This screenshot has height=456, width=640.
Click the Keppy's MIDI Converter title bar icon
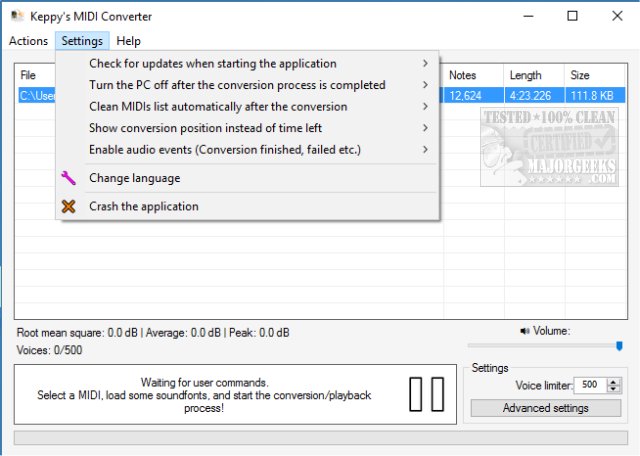pyautogui.click(x=17, y=16)
